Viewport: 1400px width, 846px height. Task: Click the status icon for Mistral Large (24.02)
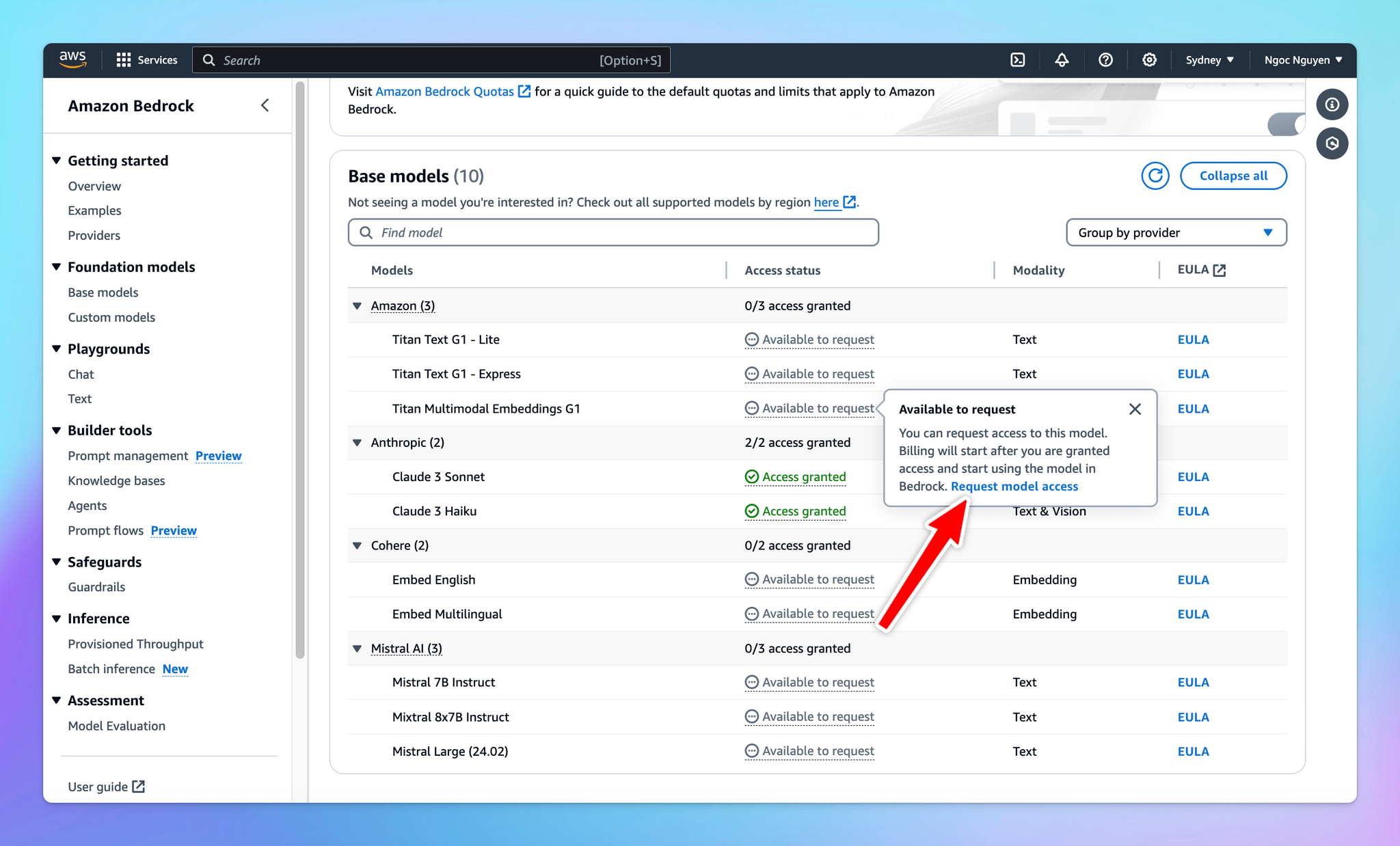pyautogui.click(x=751, y=751)
